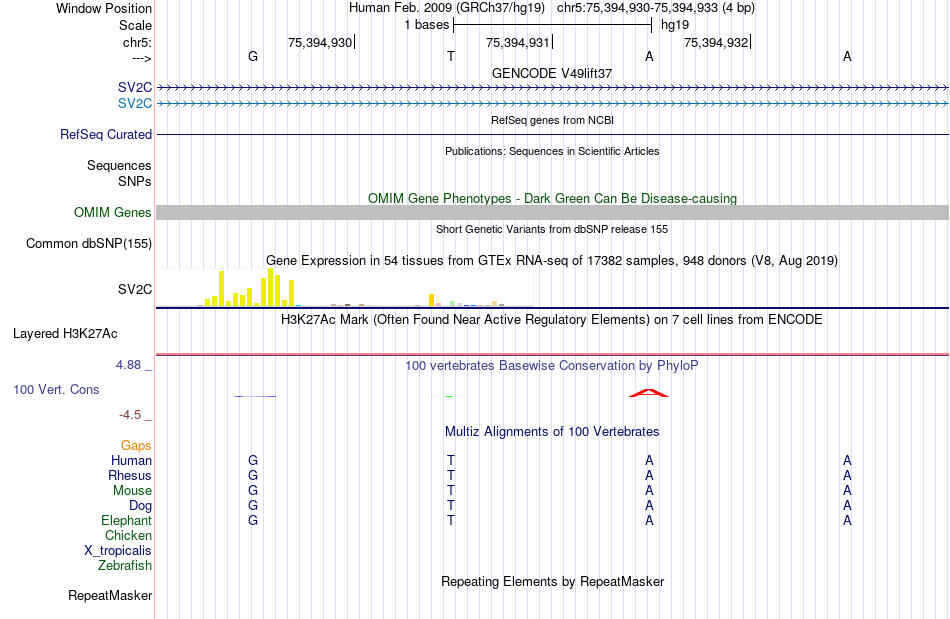Click the dark blue SV2C GENCODE track label
The height and width of the screenshot is (619, 950).
click(x=135, y=87)
